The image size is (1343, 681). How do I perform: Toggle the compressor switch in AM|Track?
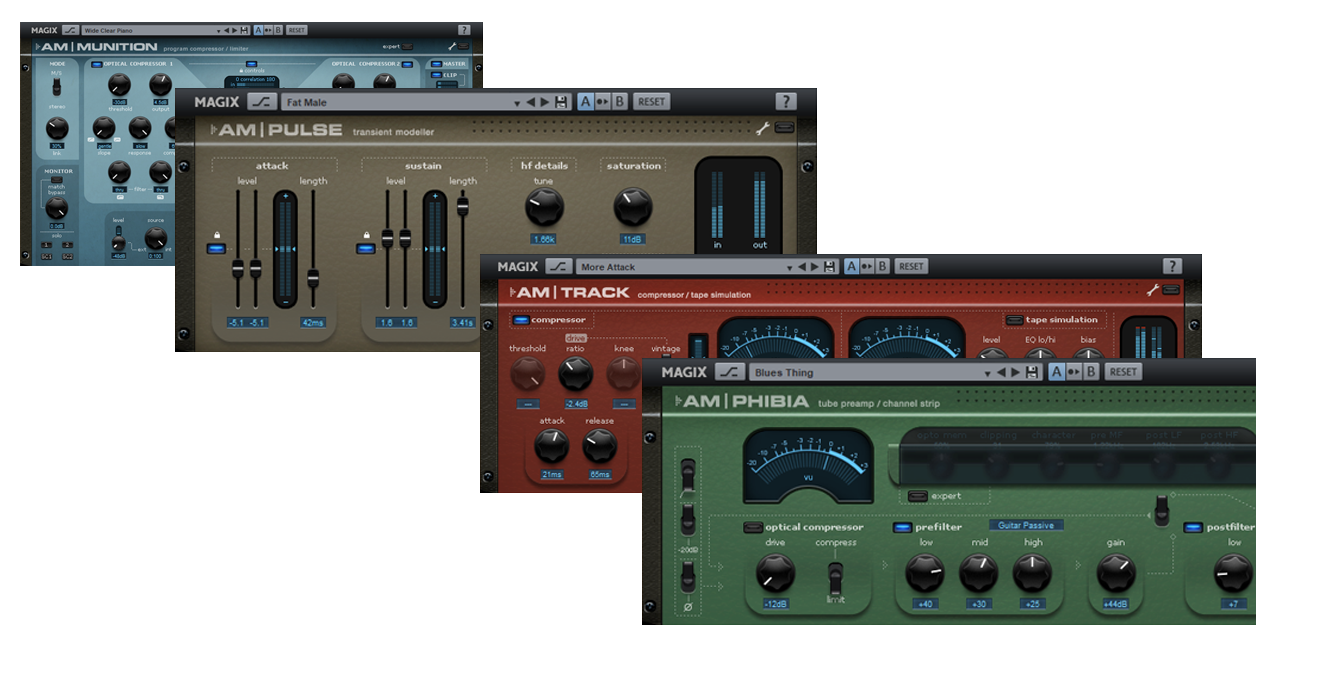coord(520,320)
